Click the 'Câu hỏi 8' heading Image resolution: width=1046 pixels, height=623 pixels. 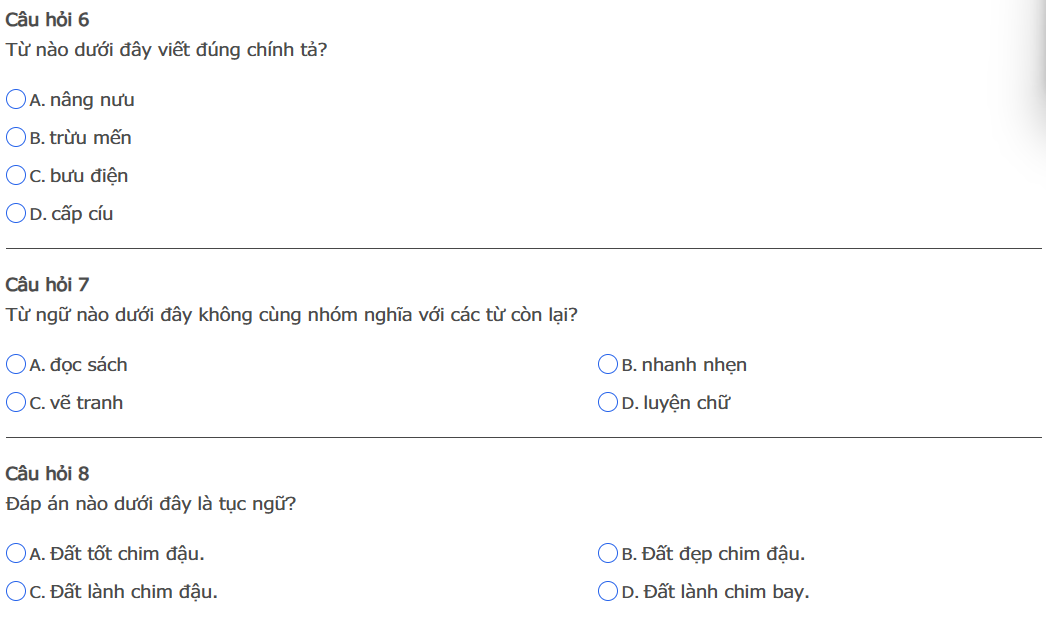tap(47, 474)
